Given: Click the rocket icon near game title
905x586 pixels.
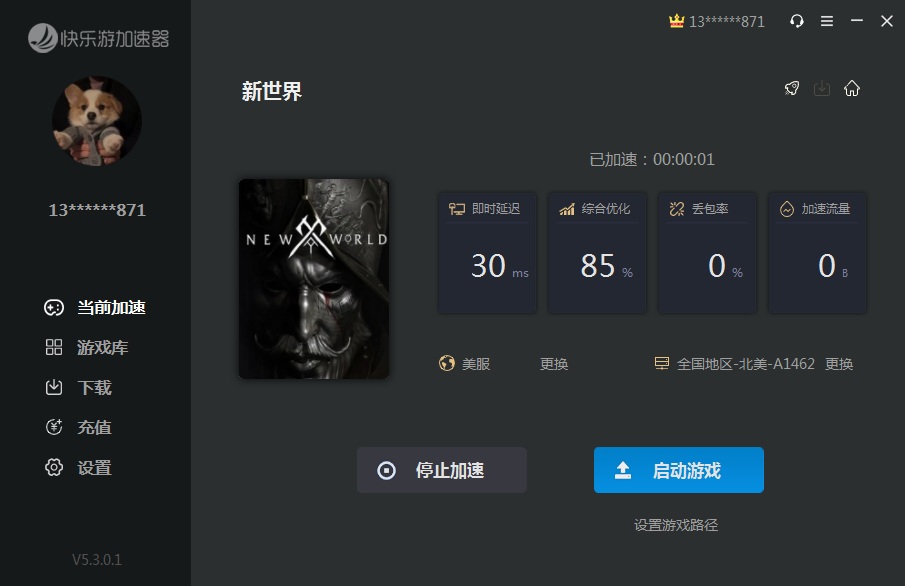Looking at the screenshot, I should pos(792,88).
